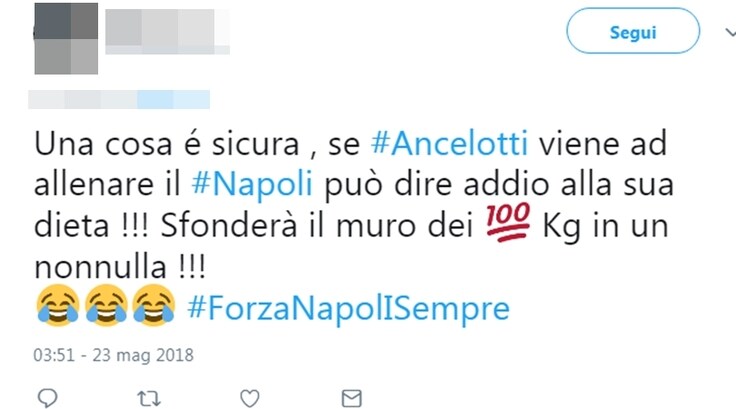Viewport: 736px width, 409px height.
Task: Retweet this tweet using the arrows icon
Action: tap(149, 399)
